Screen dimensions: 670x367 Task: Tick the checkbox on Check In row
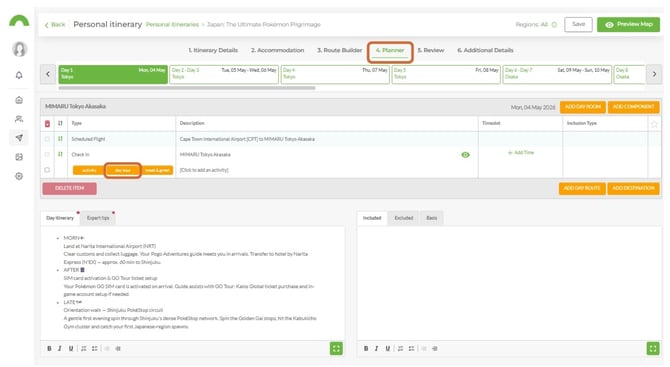[x=47, y=154]
